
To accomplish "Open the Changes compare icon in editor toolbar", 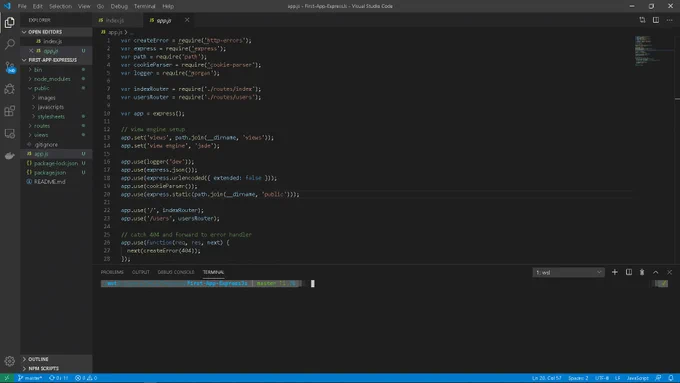I will pos(642,20).
